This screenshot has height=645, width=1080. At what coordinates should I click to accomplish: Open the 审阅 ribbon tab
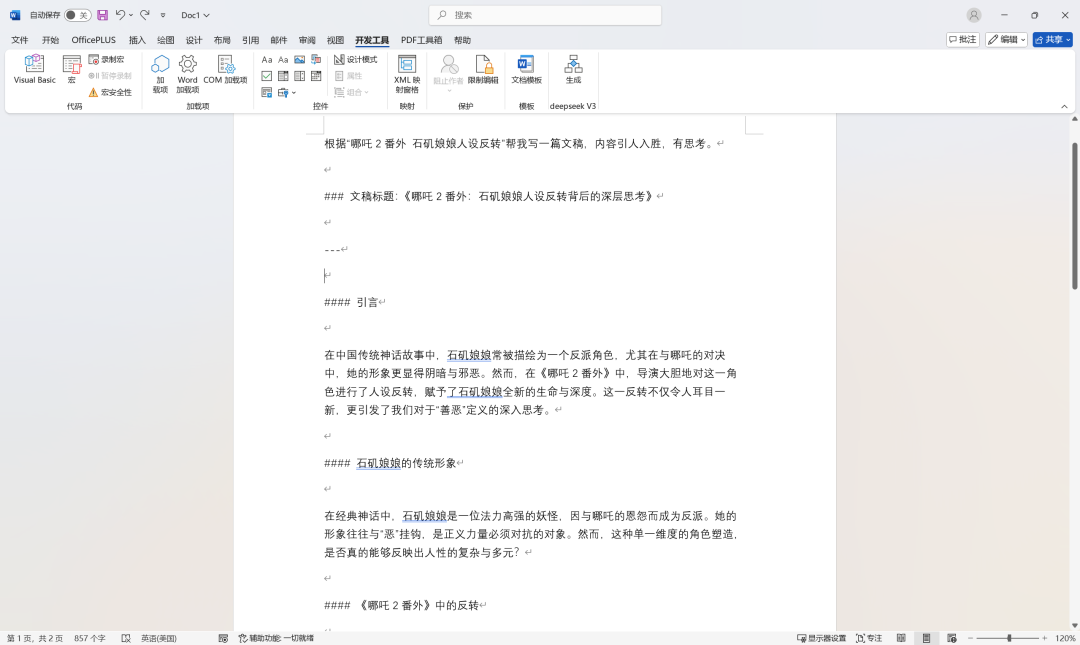click(x=307, y=40)
